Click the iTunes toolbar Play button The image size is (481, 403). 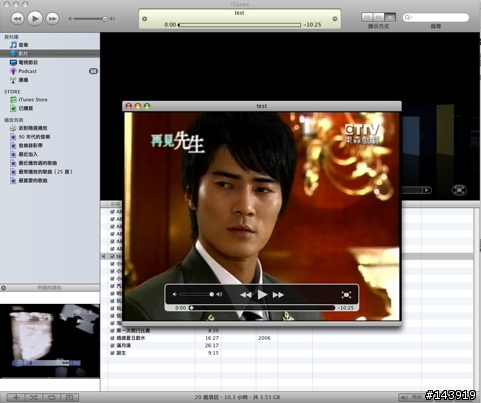pos(35,18)
